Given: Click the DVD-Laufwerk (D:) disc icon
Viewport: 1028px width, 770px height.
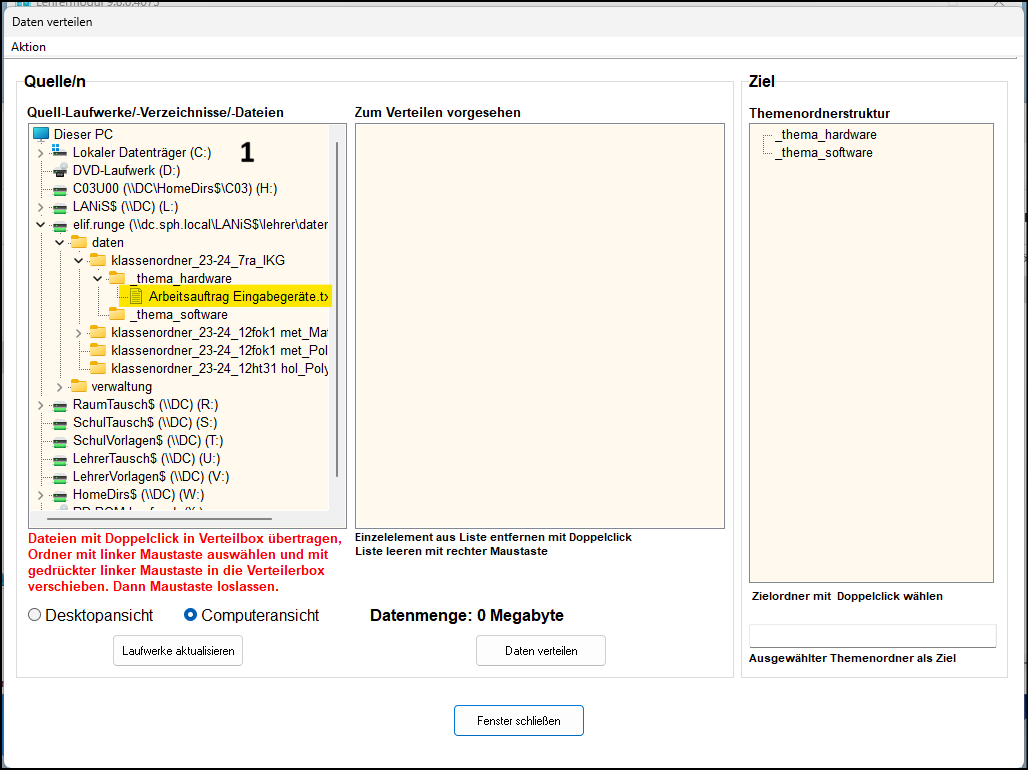Looking at the screenshot, I should 60,171.
